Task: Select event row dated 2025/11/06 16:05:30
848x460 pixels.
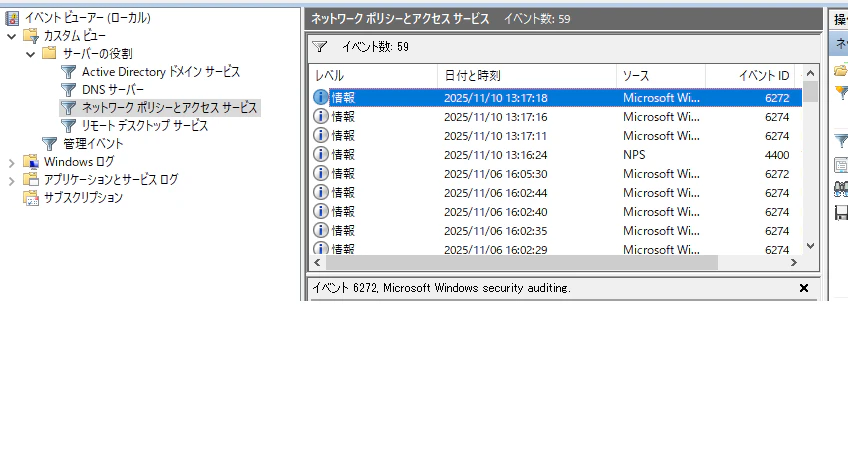Action: point(556,174)
